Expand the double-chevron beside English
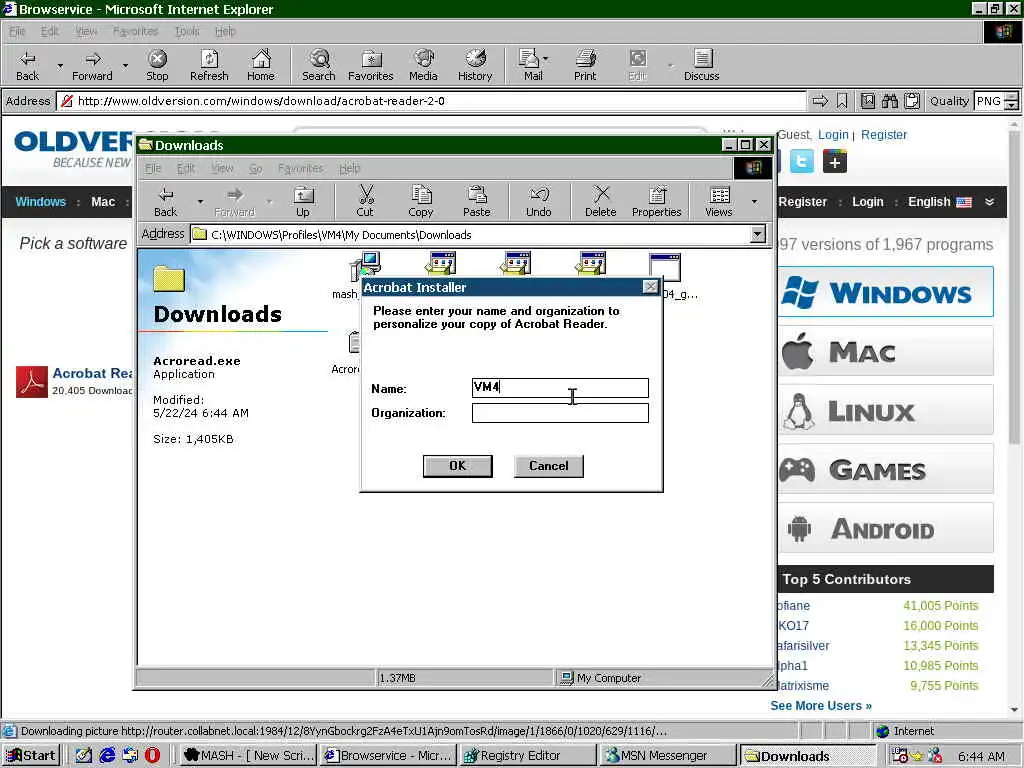The image size is (1024, 768). coord(989,202)
